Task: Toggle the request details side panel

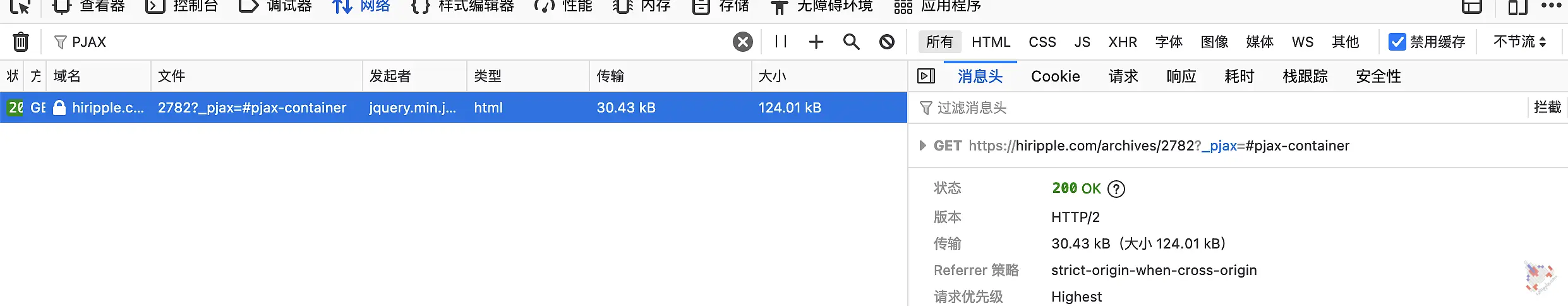Action: (926, 76)
